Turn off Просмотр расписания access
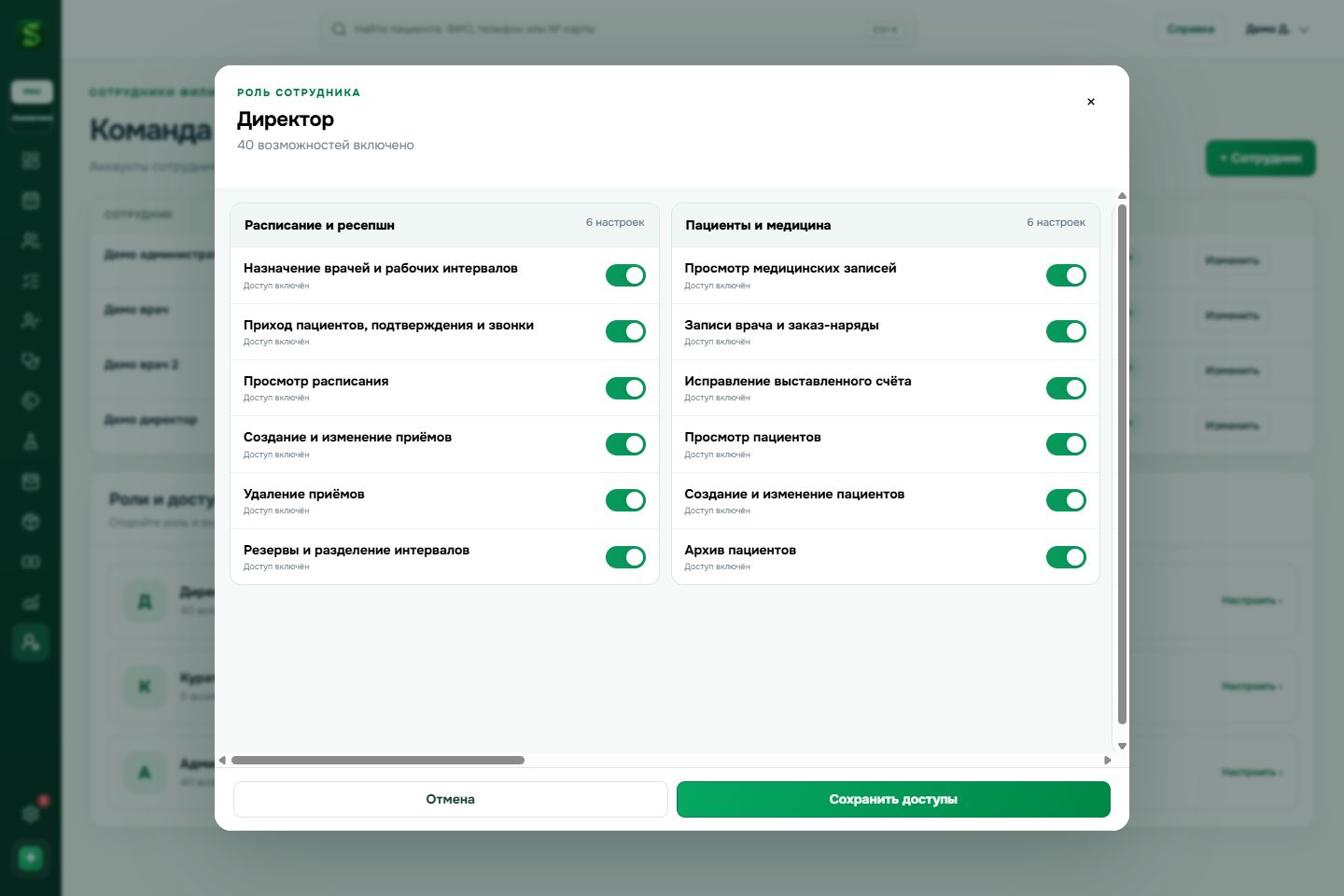 pyautogui.click(x=625, y=388)
